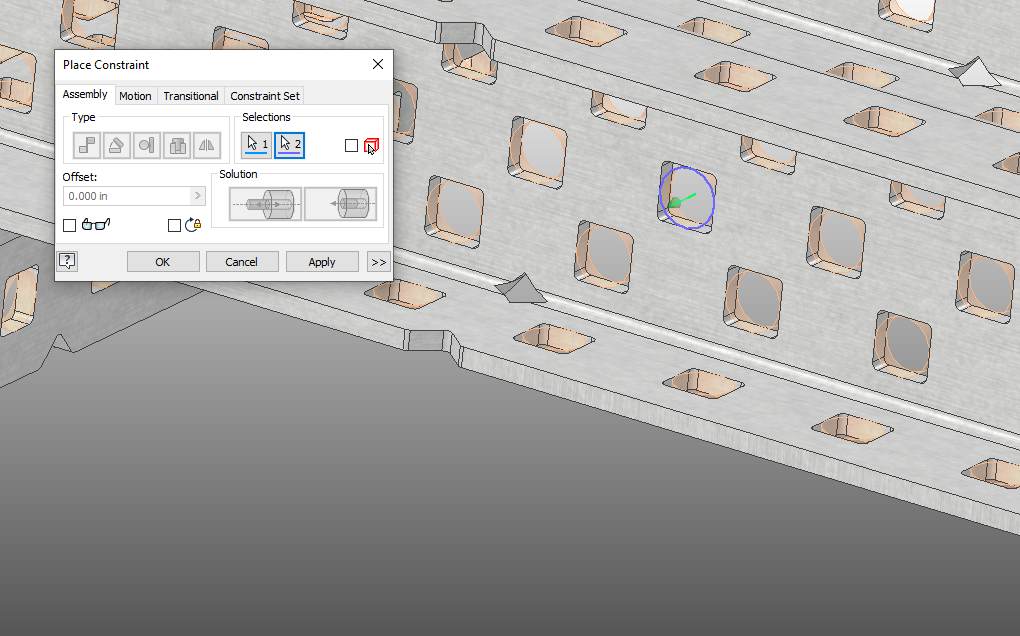Toggle the Show Preview checkbox
Screen dimensions: 1020x636
click(70, 226)
